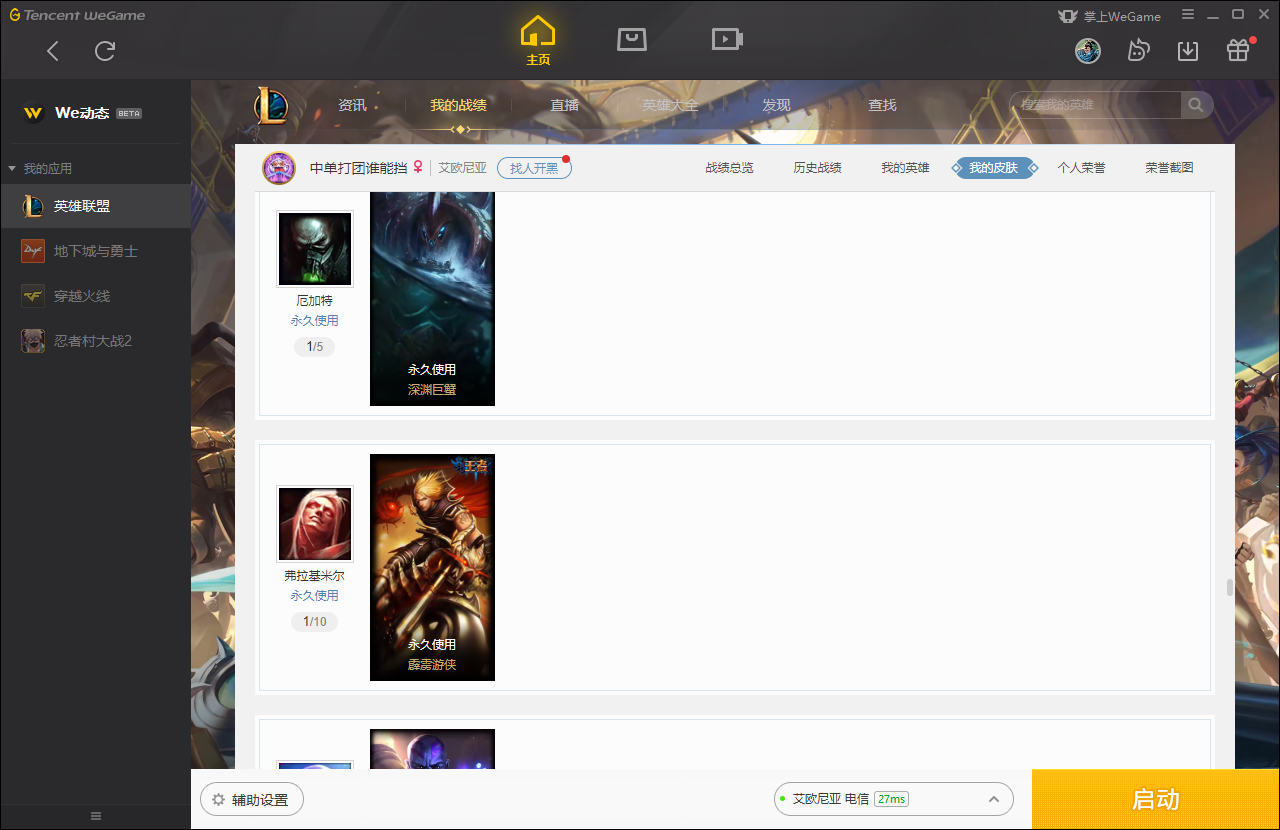
Task: Focus the summoner search field
Action: pos(1096,105)
